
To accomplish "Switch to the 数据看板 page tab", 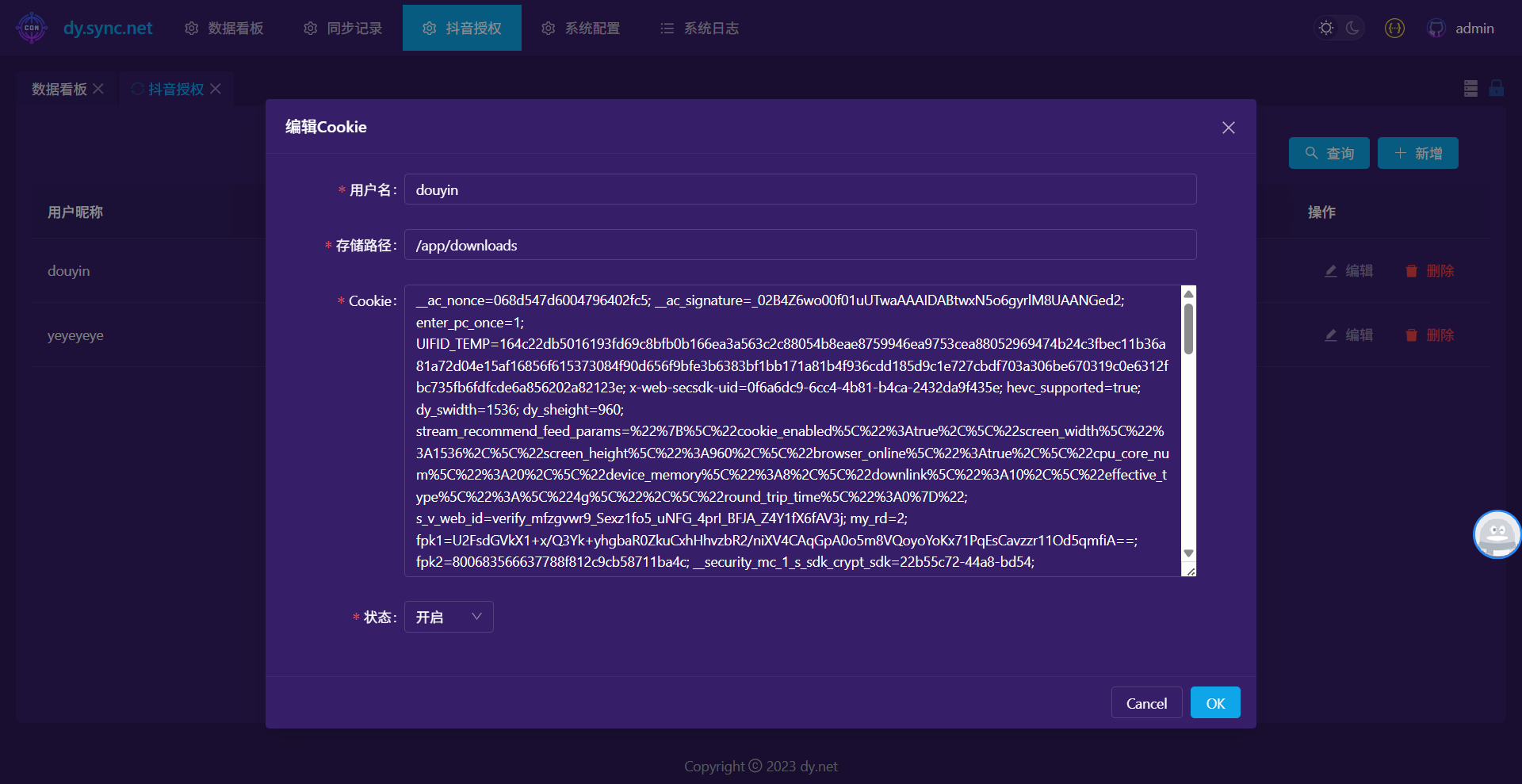I will coord(59,89).
